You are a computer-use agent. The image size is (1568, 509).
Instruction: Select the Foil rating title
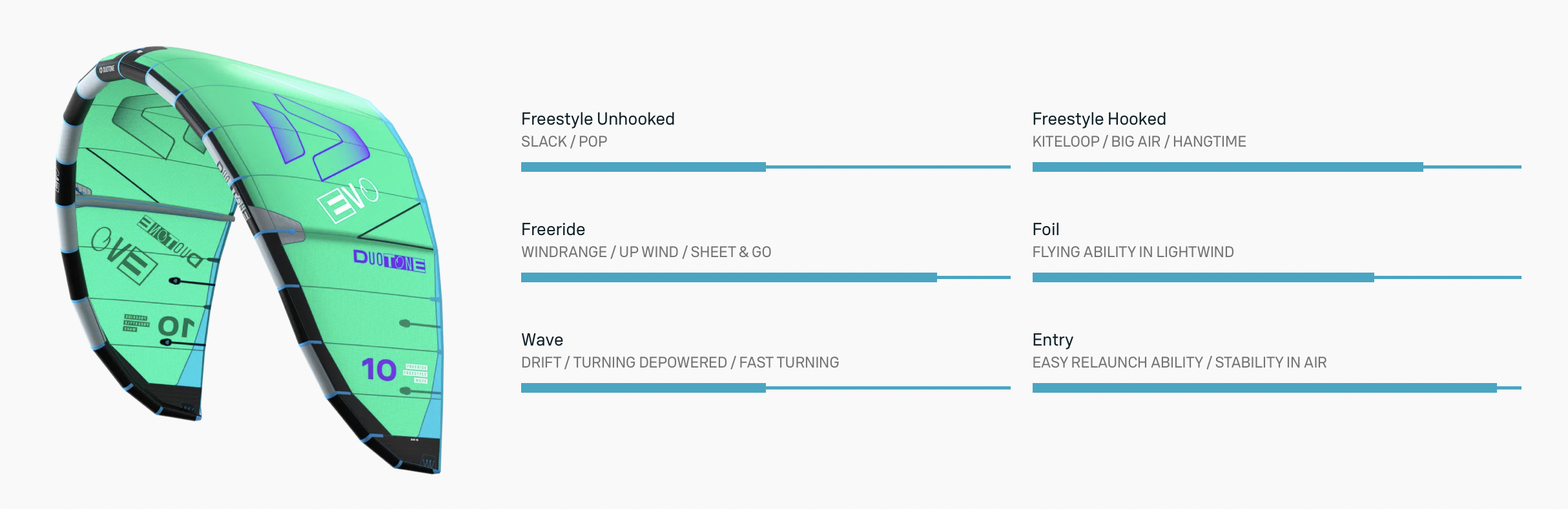[1046, 229]
